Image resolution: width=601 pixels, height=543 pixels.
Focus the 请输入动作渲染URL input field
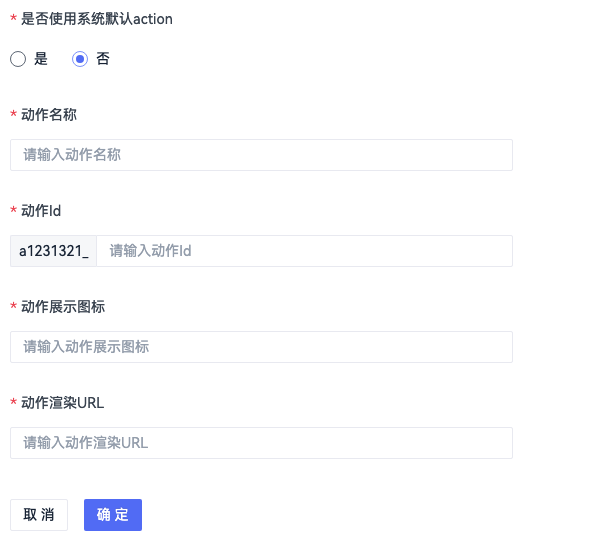(x=261, y=443)
